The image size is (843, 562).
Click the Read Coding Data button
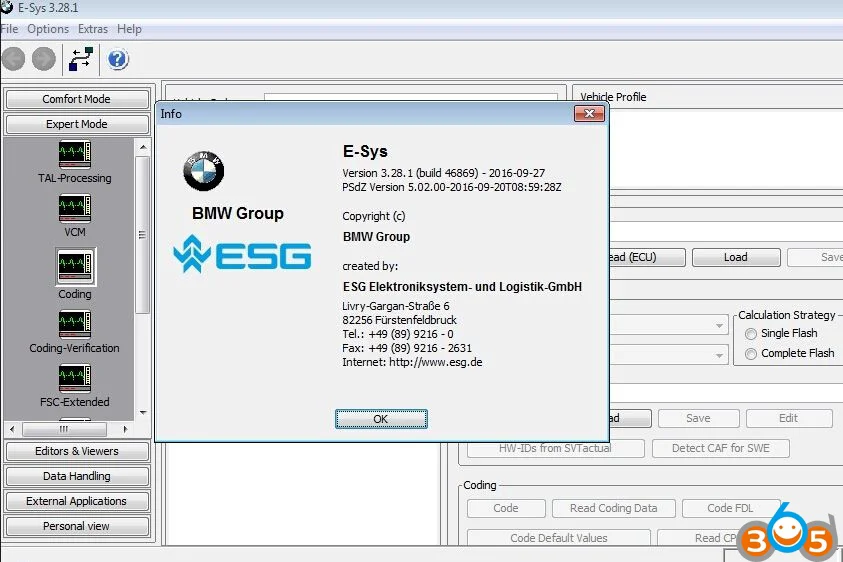[x=613, y=508]
